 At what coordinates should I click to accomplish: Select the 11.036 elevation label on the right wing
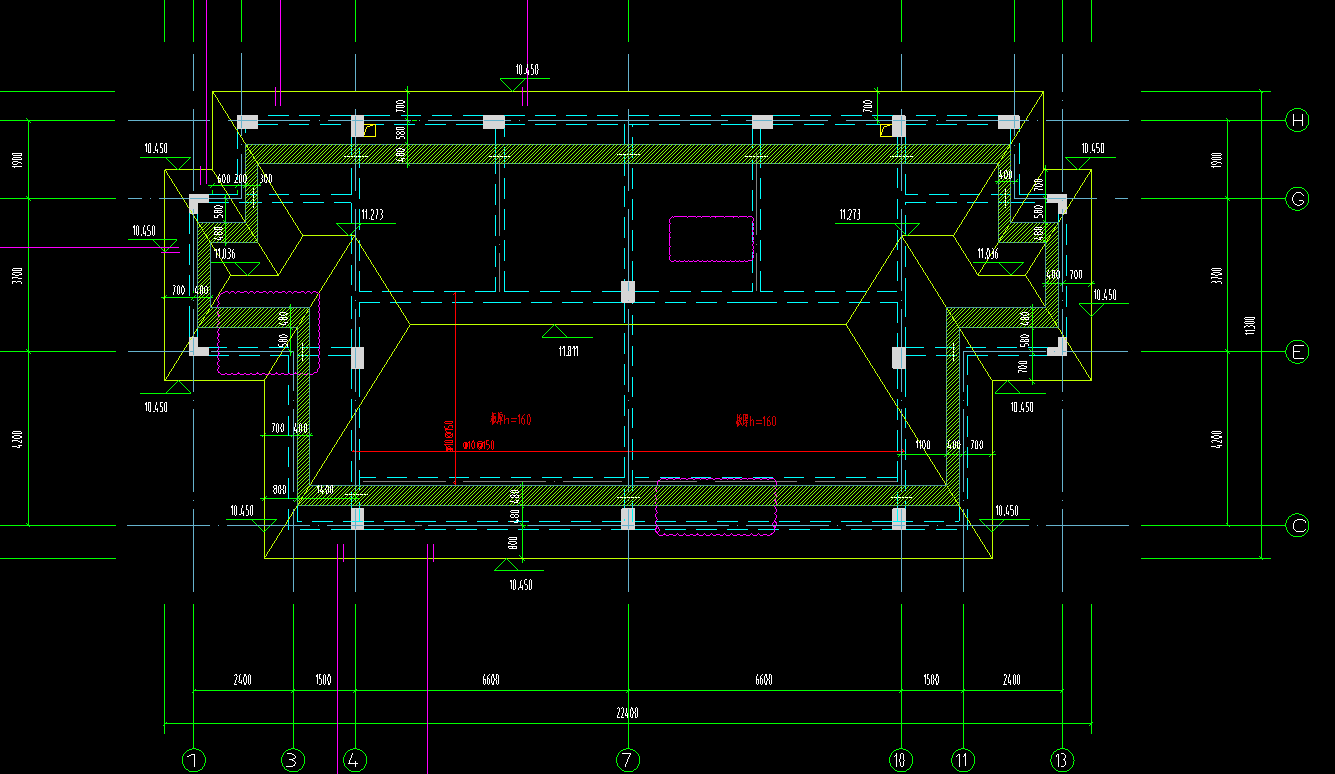986,254
